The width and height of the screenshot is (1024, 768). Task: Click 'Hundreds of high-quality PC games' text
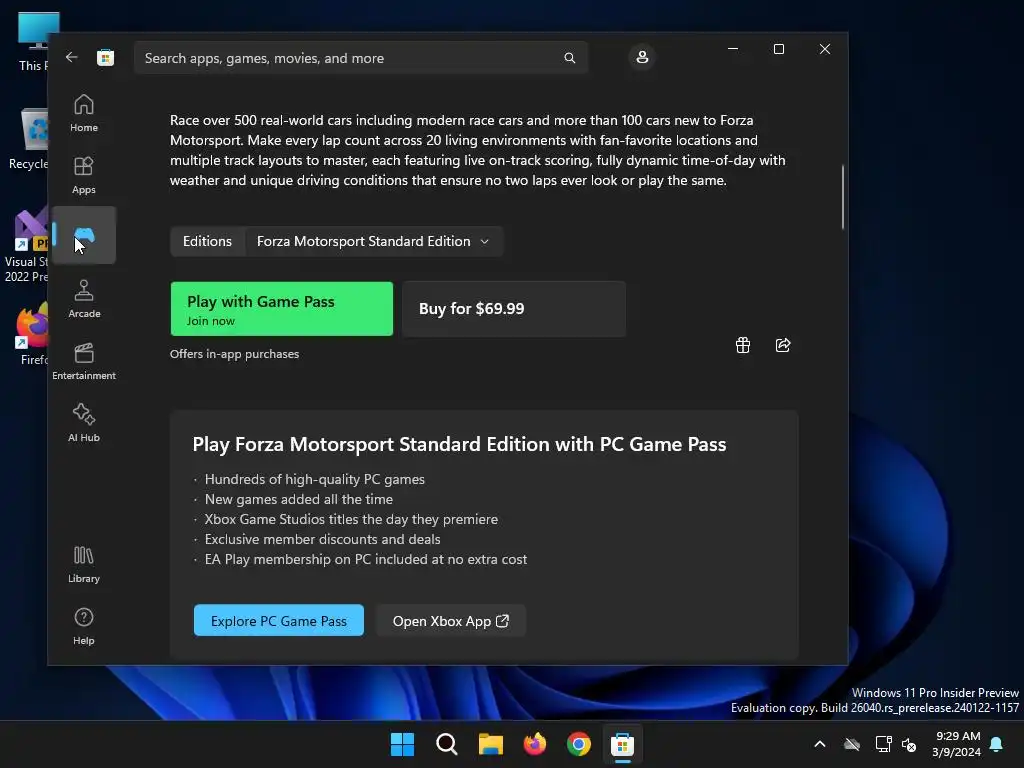click(315, 479)
